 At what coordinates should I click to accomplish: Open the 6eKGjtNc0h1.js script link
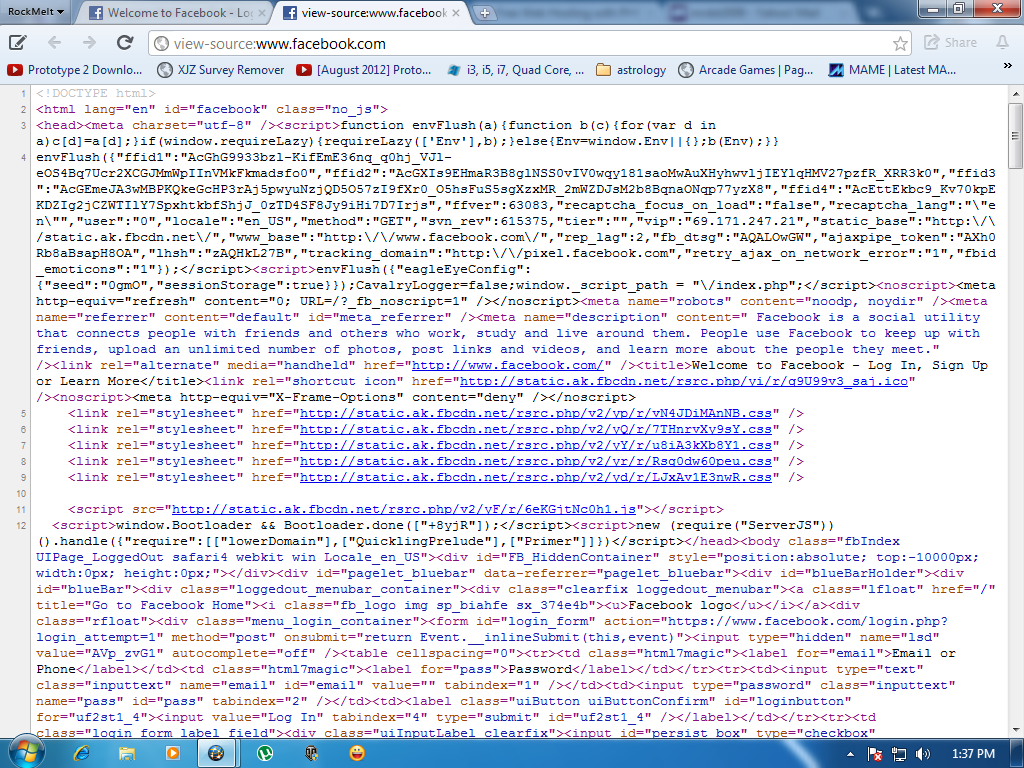404,509
